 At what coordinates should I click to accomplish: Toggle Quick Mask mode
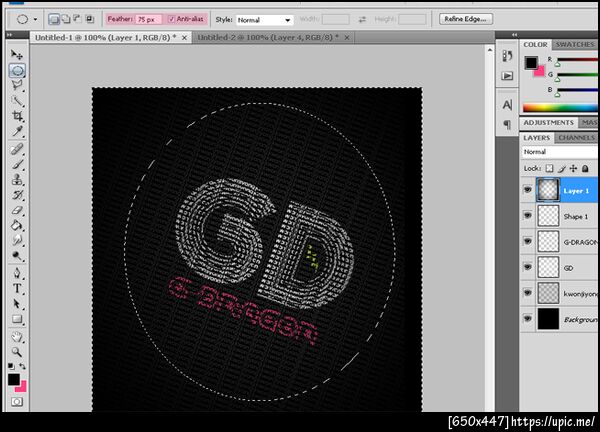(x=17, y=402)
